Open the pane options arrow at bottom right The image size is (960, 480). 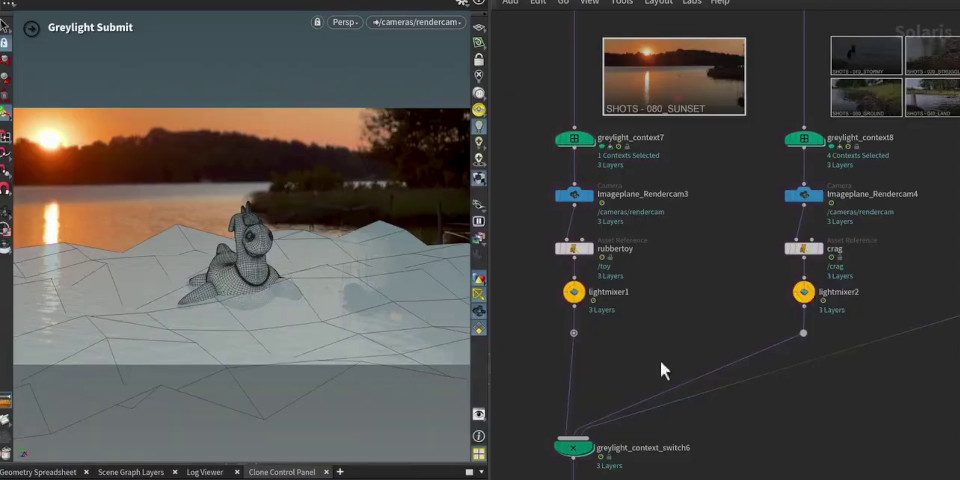pos(481,472)
